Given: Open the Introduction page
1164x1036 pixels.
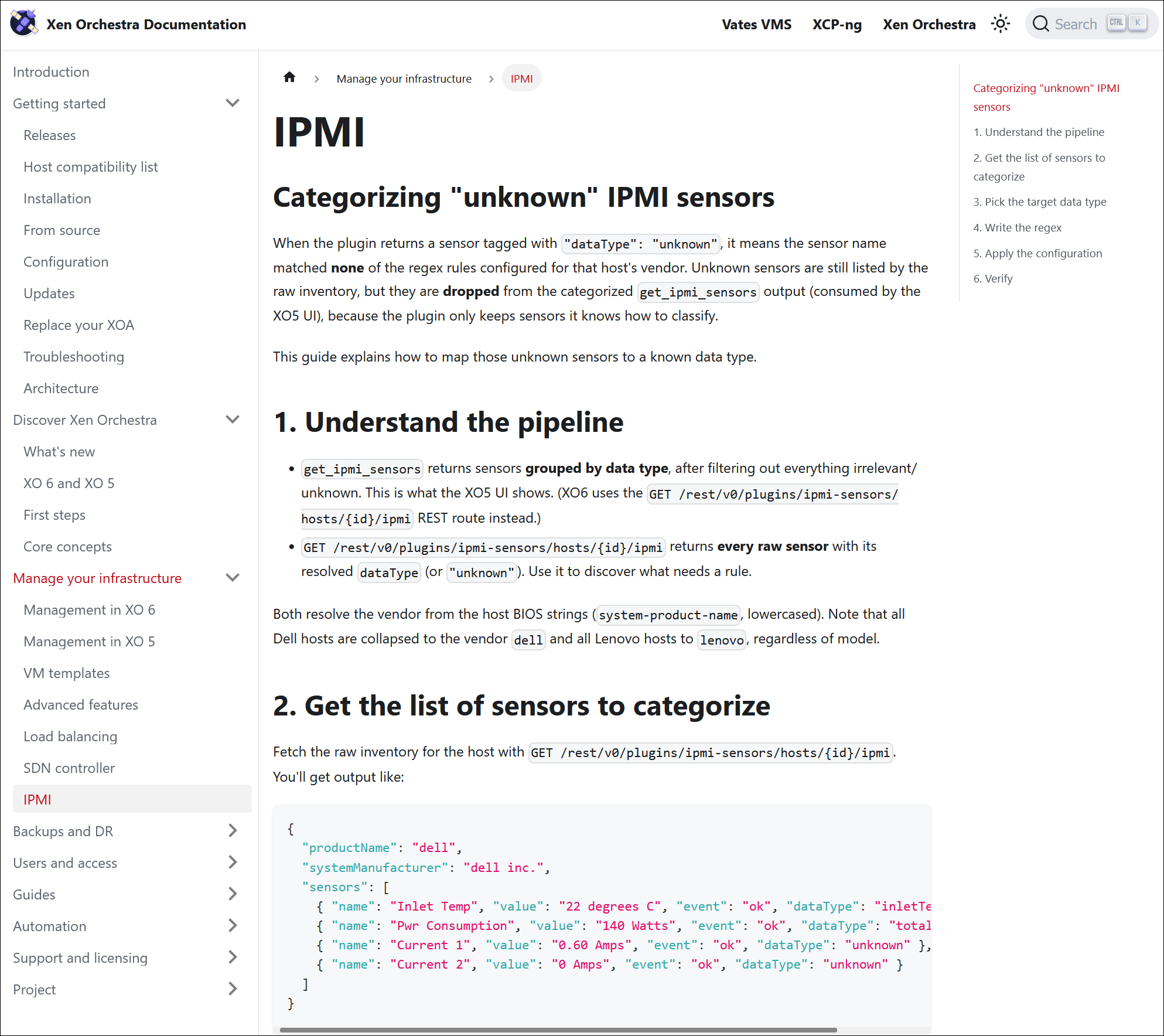Looking at the screenshot, I should (x=51, y=72).
